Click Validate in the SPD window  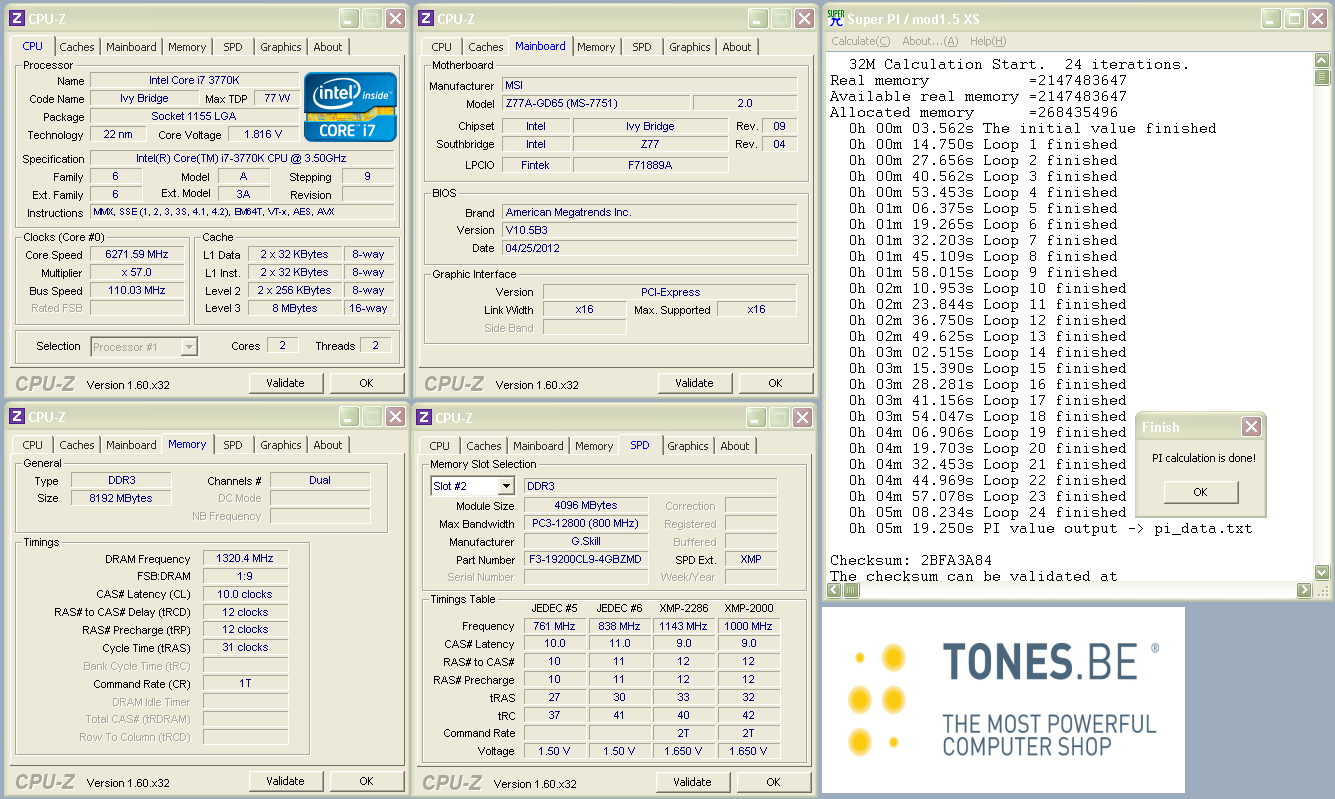pyautogui.click(x=692, y=782)
